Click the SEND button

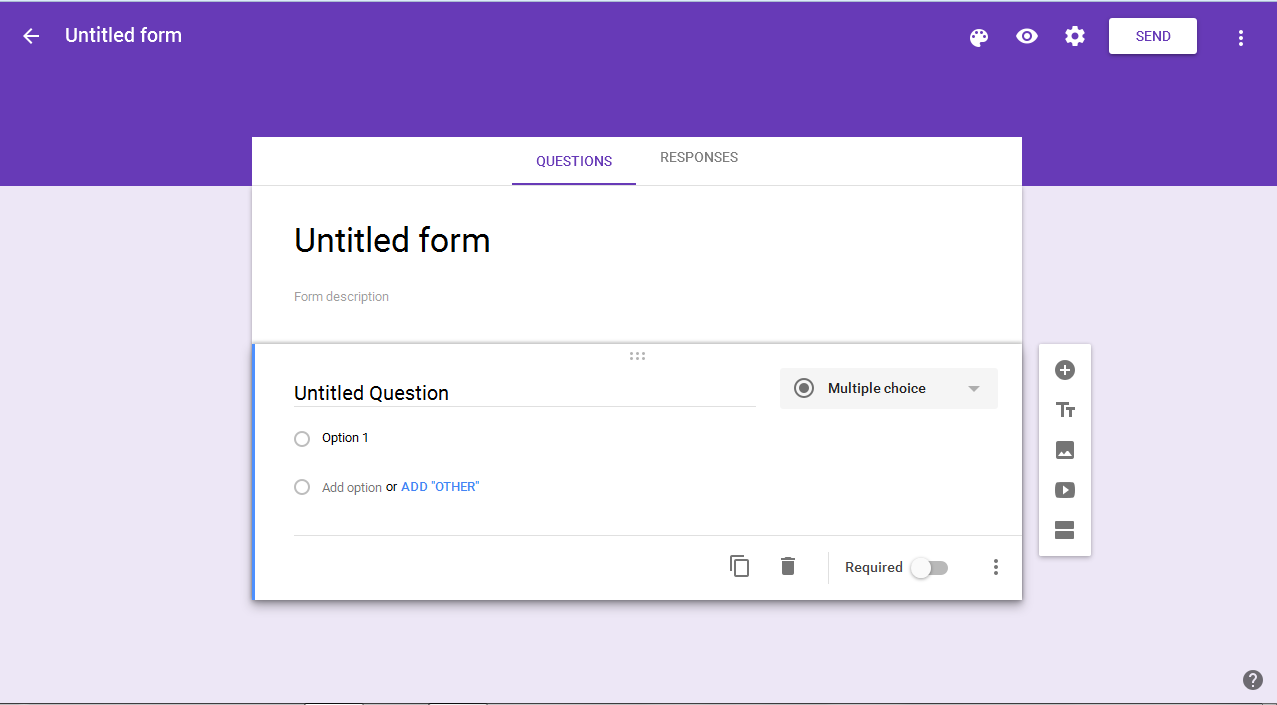pyautogui.click(x=1152, y=35)
